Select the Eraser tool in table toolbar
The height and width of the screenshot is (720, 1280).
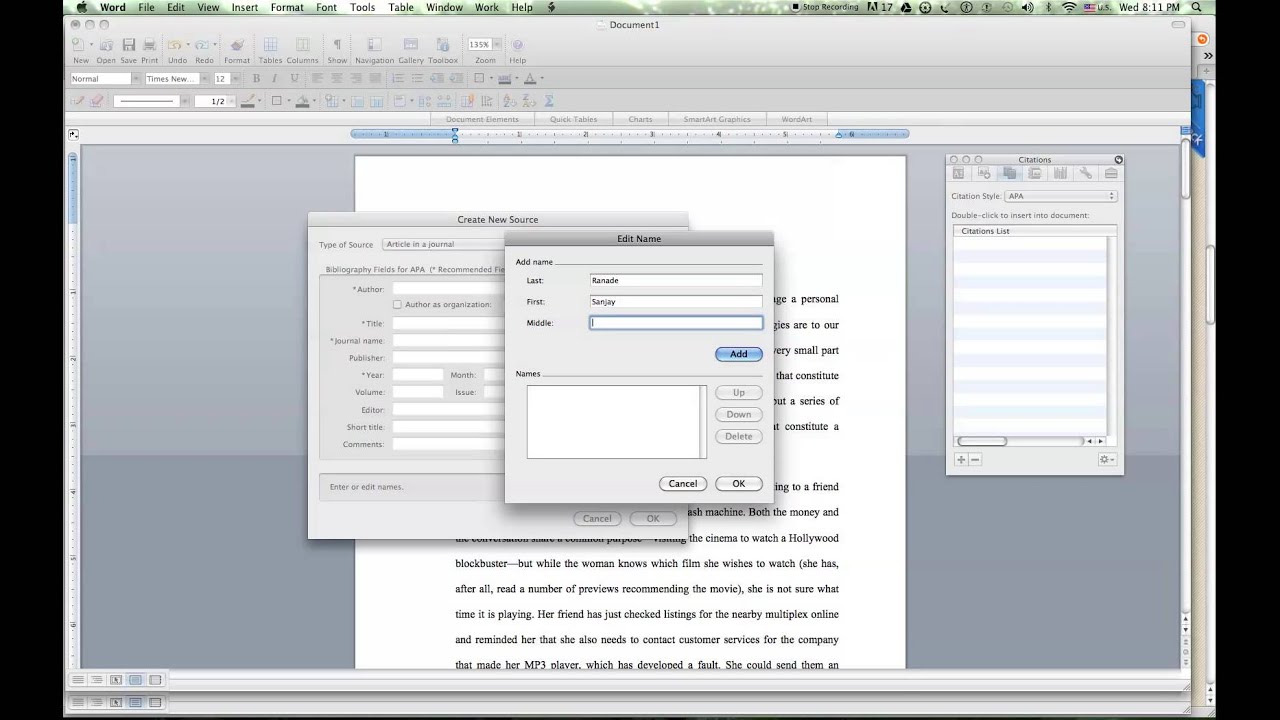(97, 101)
